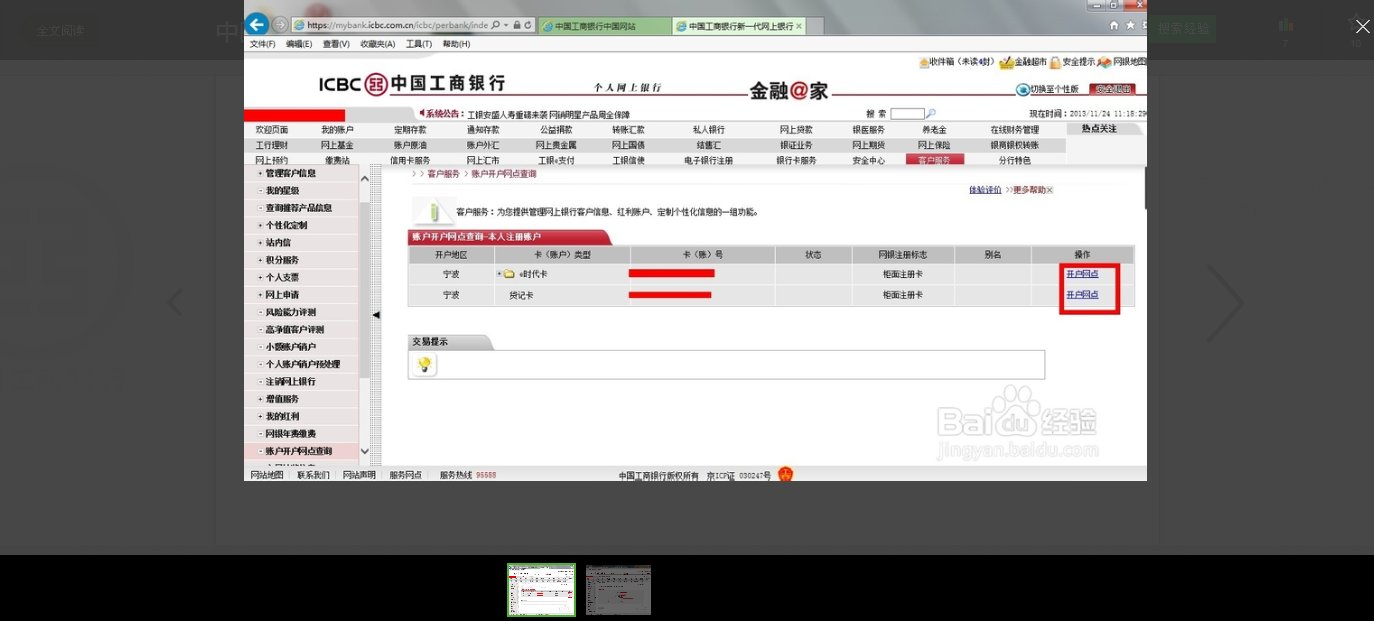Screen dimensions: 1374x621
Task: Click 更多帮助 link
Action: point(1027,190)
